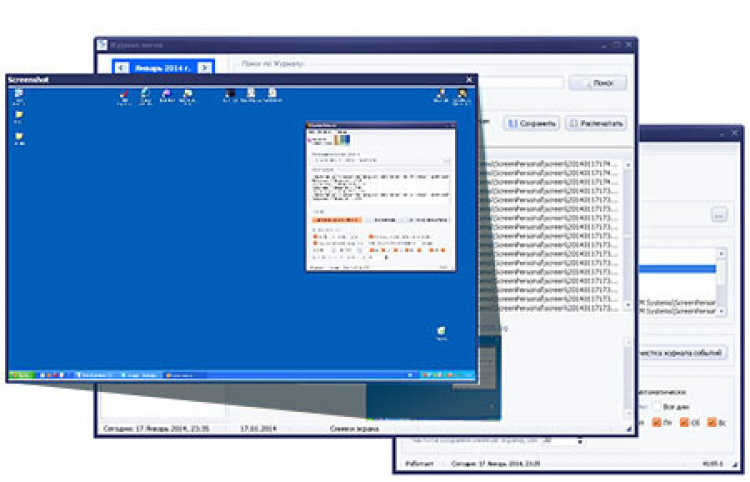Click the Распечатать print button
The image size is (750, 482).
pyautogui.click(x=596, y=123)
